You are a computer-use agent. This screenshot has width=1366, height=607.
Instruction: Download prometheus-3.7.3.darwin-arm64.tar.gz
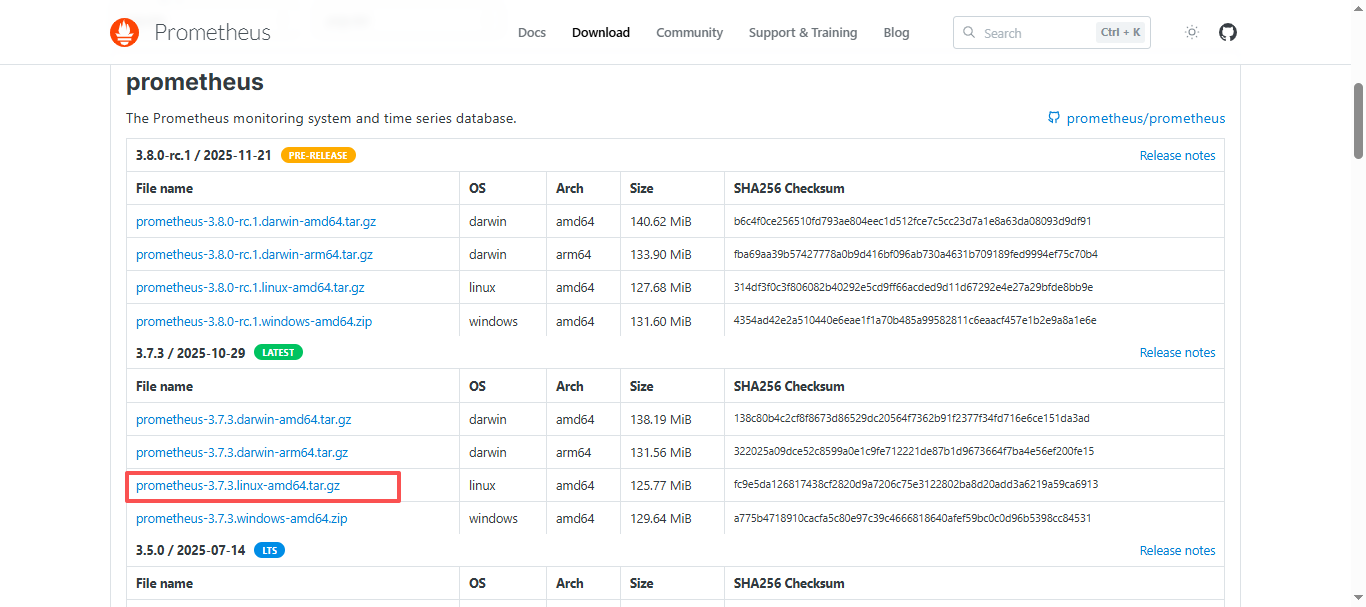coord(242,452)
